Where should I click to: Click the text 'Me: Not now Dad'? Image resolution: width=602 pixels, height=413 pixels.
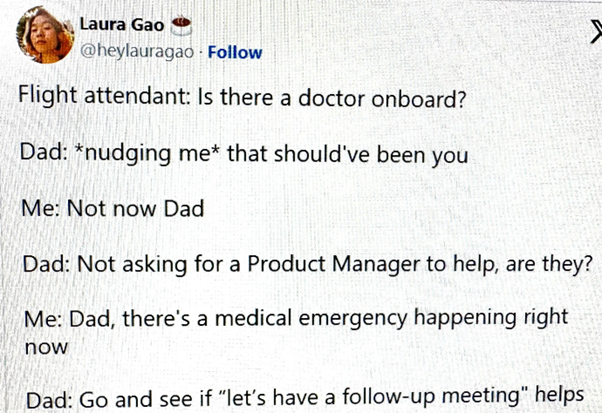pyautogui.click(x=112, y=209)
